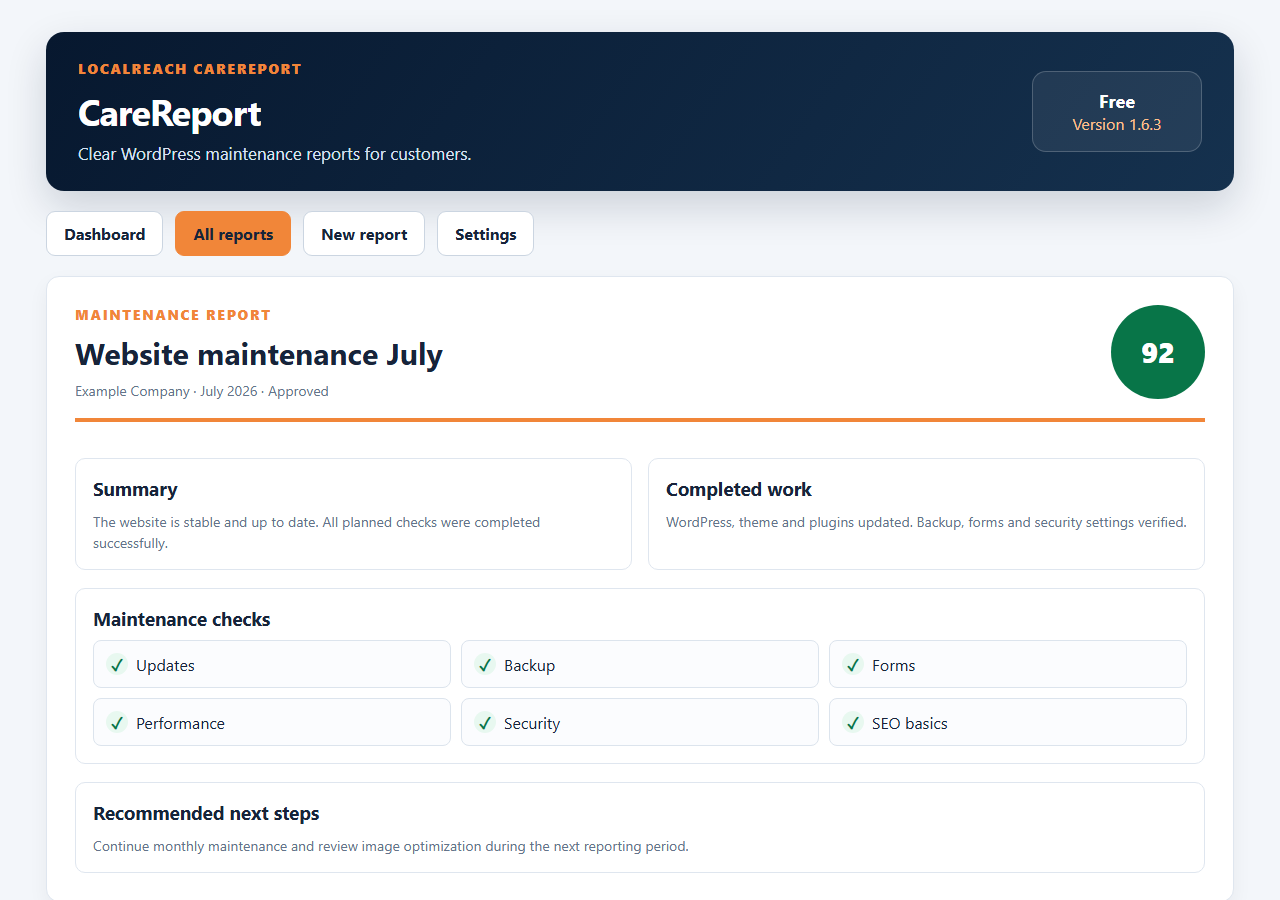Click Example Company · July 2026 · Approved text
This screenshot has width=1280, height=900.
pos(202,391)
